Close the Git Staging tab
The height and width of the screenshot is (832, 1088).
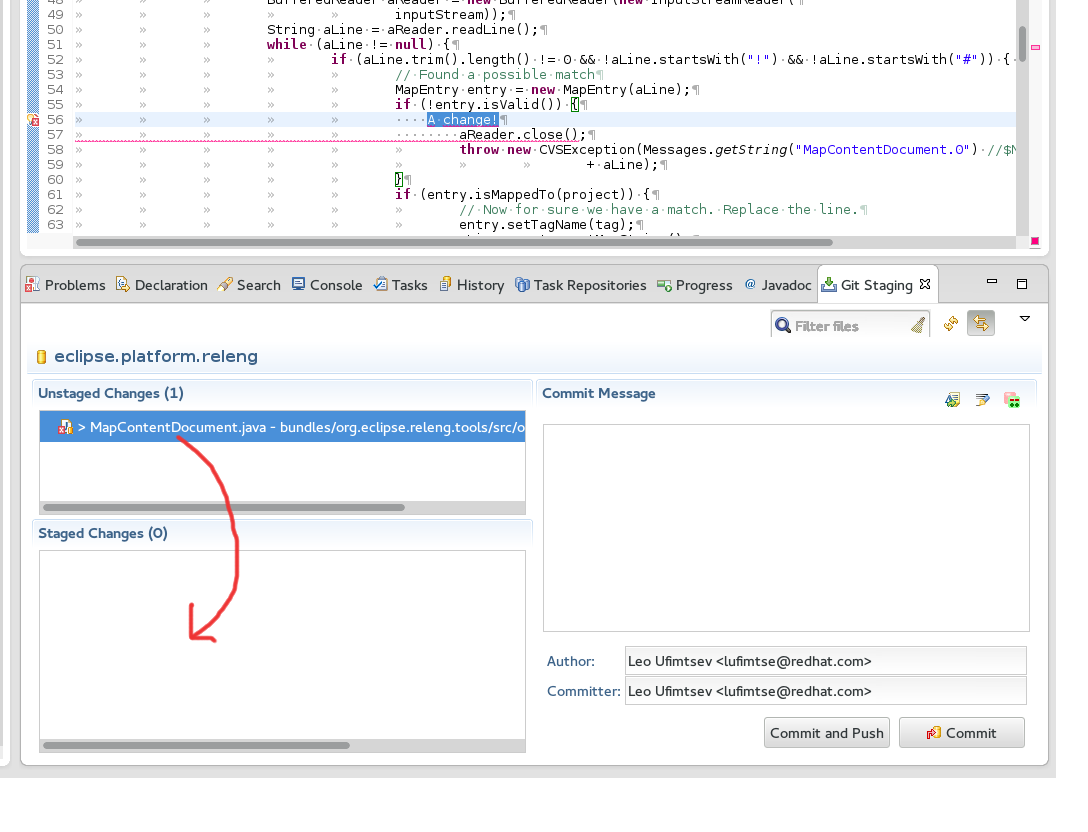(925, 284)
